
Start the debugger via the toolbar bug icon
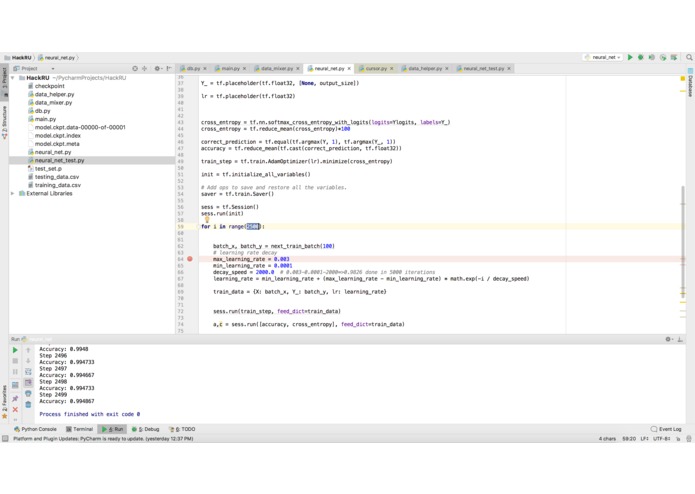[x=640, y=57]
